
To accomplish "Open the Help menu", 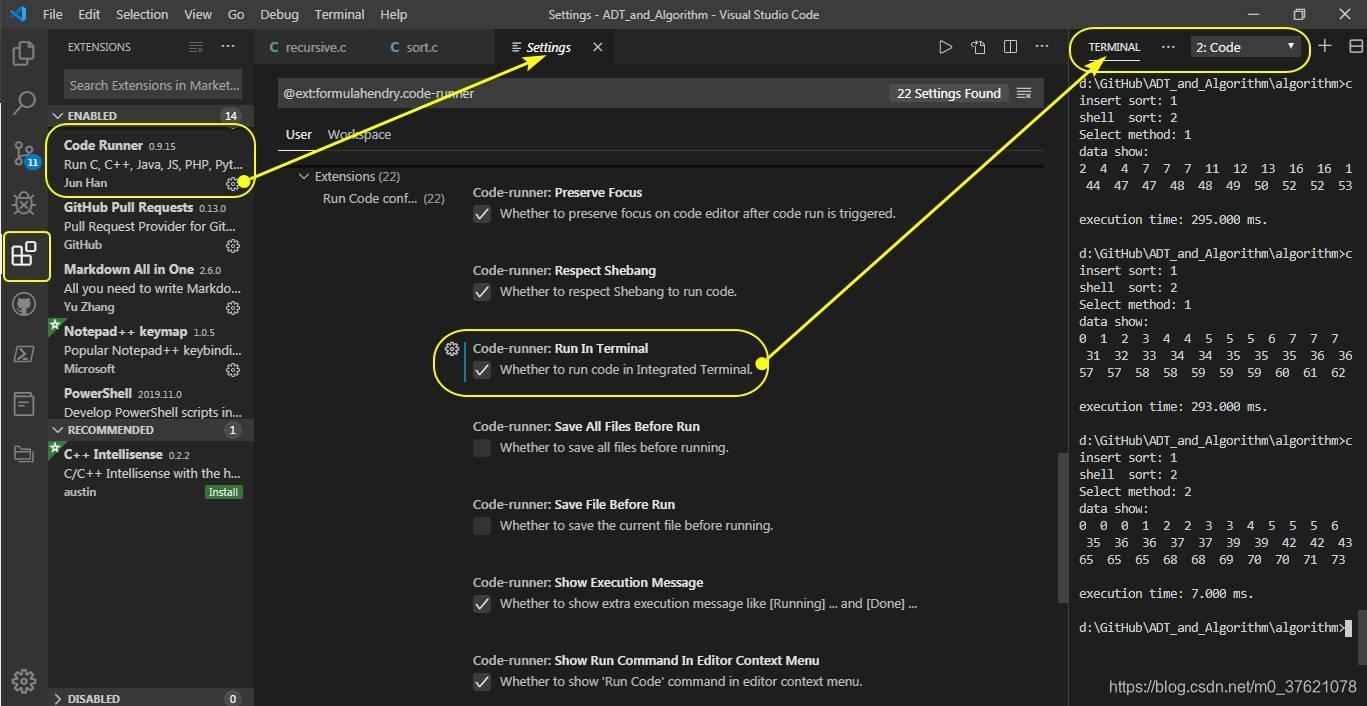I will pos(394,14).
